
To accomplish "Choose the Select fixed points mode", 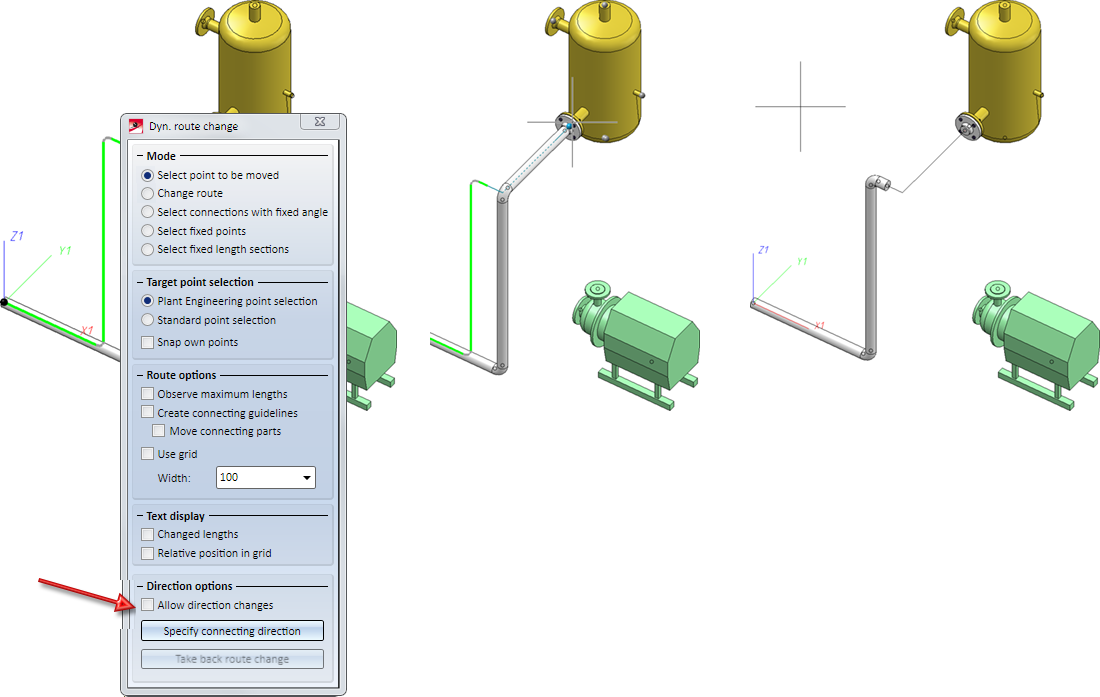I will click(147, 231).
